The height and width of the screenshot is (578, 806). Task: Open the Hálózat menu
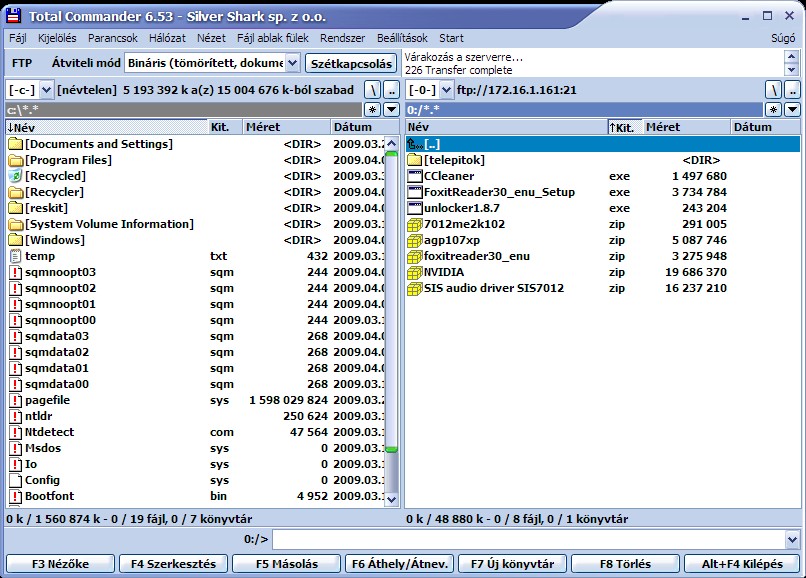pos(167,38)
